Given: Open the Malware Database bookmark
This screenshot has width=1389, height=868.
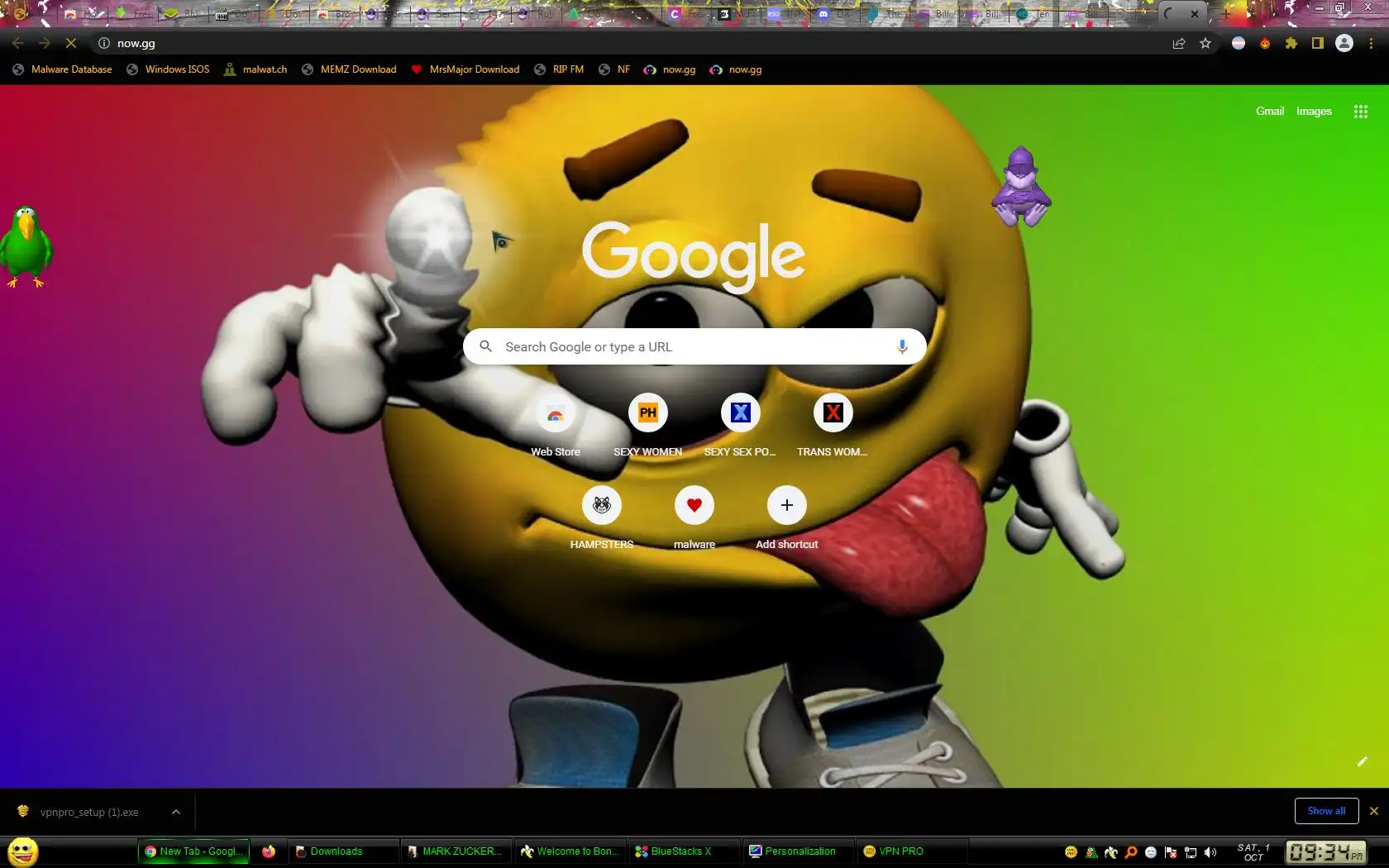Looking at the screenshot, I should click(63, 69).
